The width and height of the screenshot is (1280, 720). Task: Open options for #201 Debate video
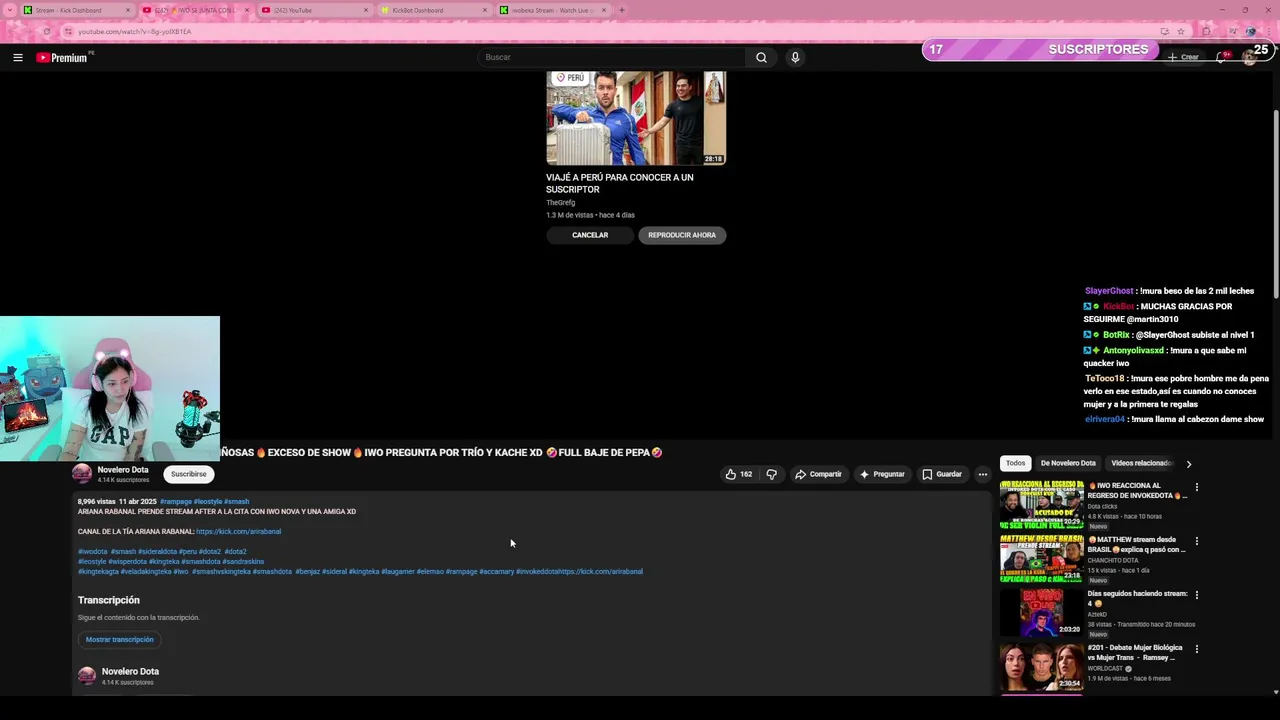tap(1197, 650)
